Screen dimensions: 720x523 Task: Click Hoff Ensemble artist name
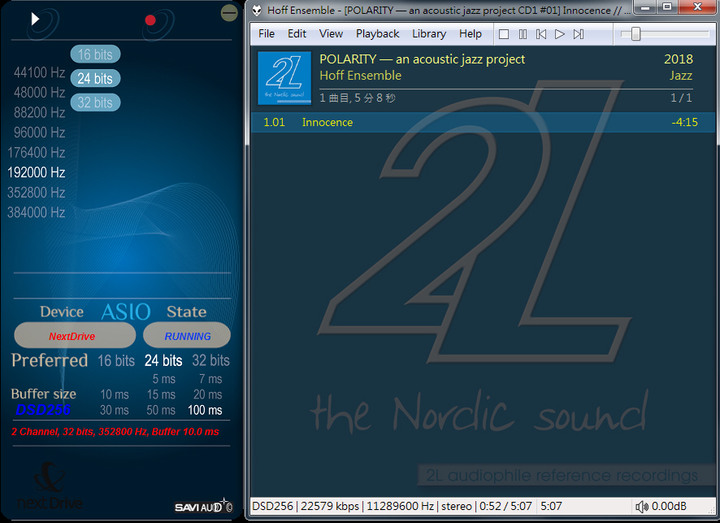pos(360,76)
